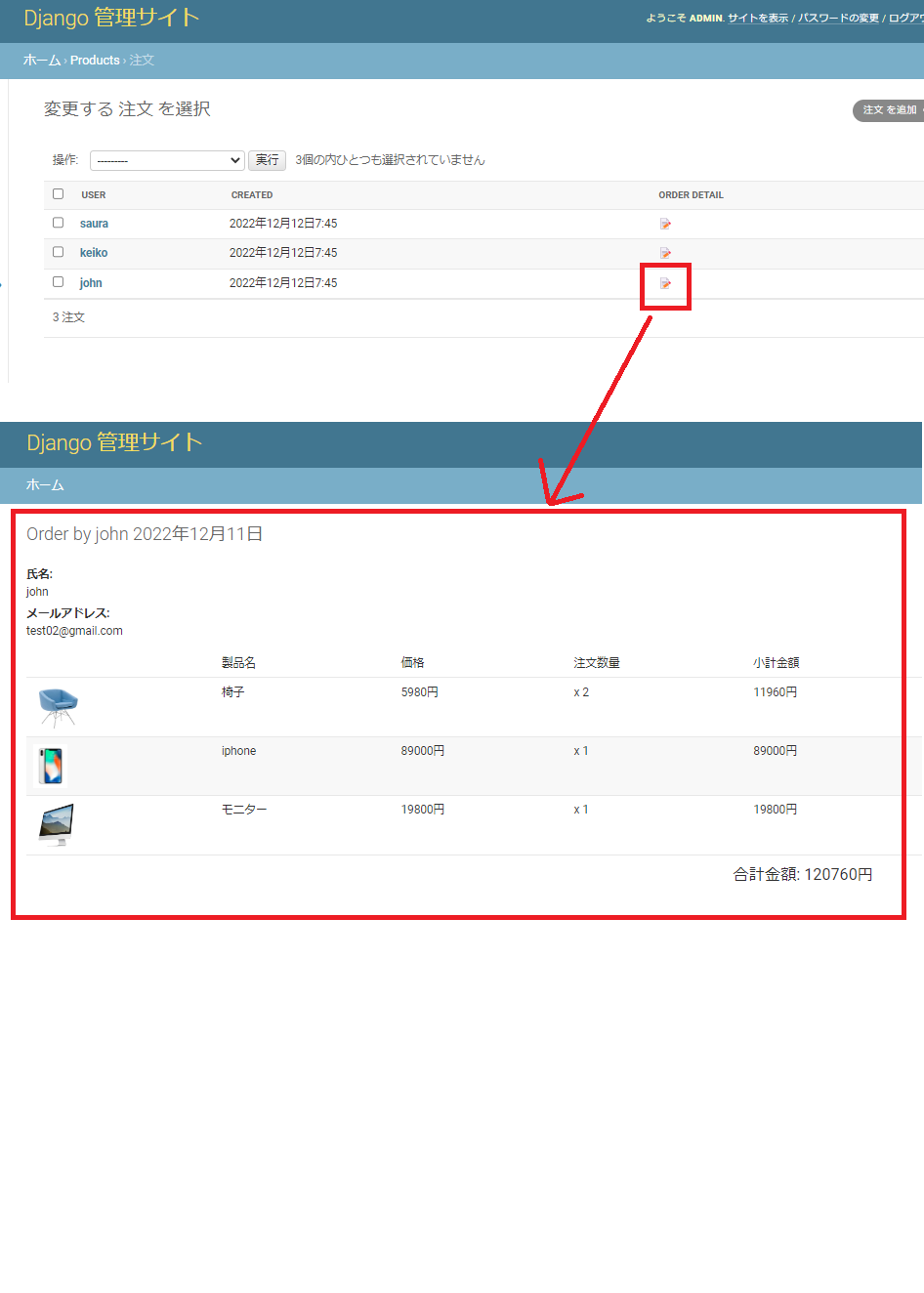This screenshot has width=924, height=1293.
Task: Check the checkbox on keiko's order row
Action: pyautogui.click(x=57, y=252)
